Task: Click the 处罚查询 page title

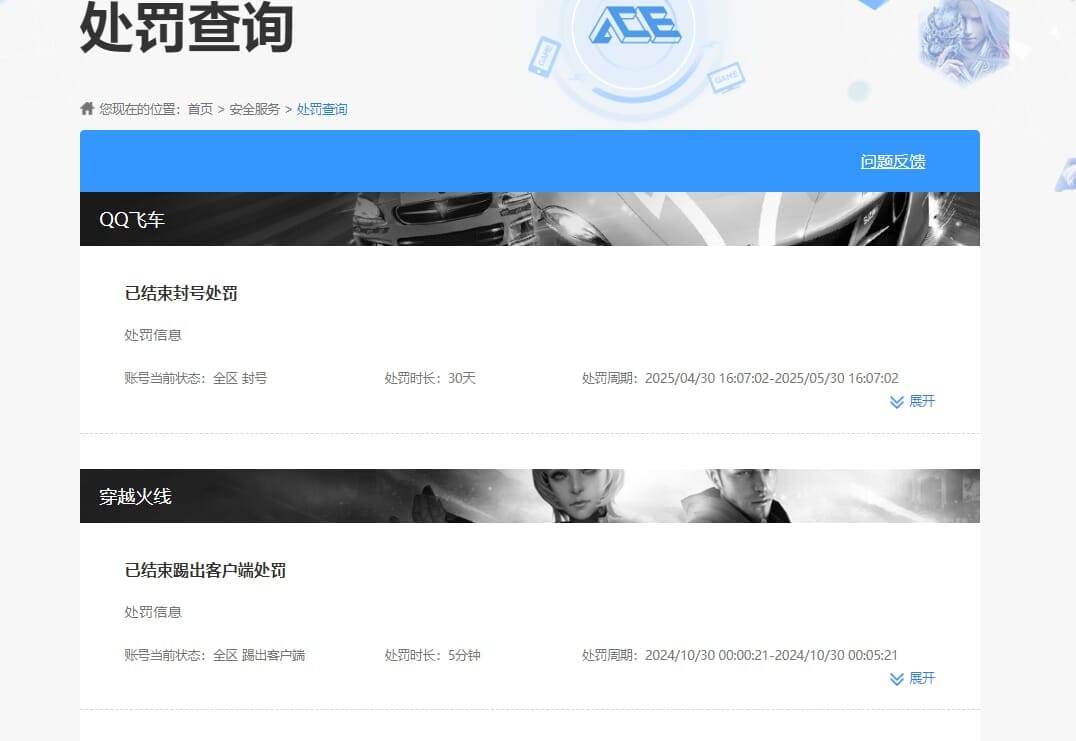Action: tap(187, 27)
